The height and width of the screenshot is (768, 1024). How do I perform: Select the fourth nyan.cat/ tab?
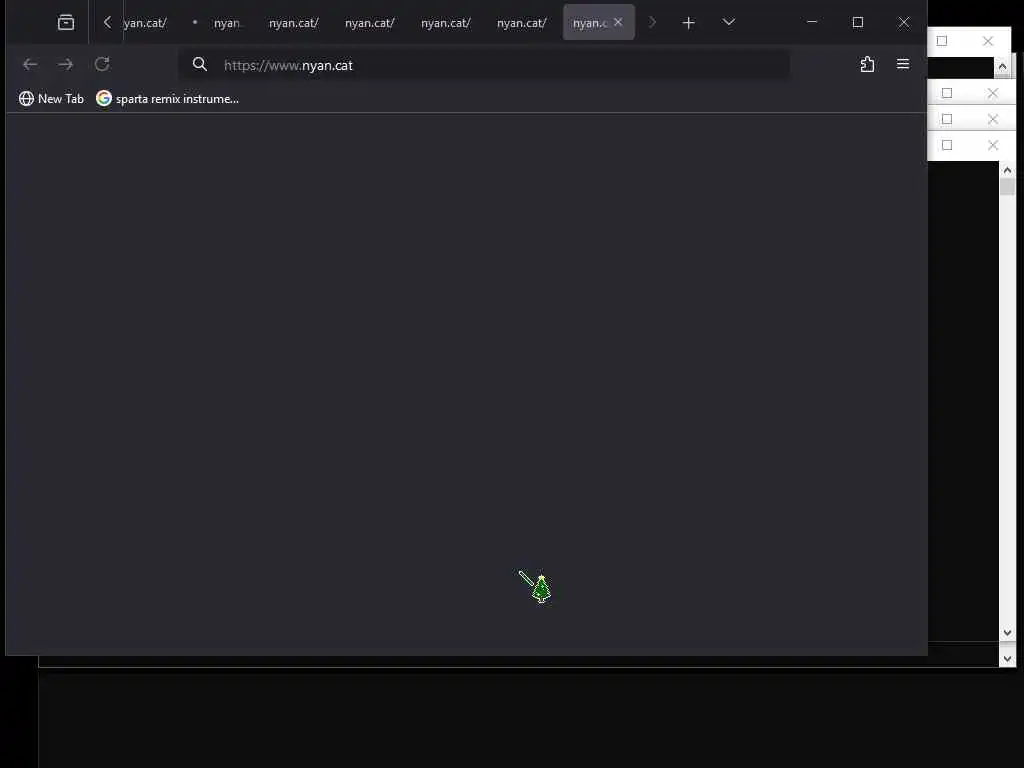tap(370, 23)
